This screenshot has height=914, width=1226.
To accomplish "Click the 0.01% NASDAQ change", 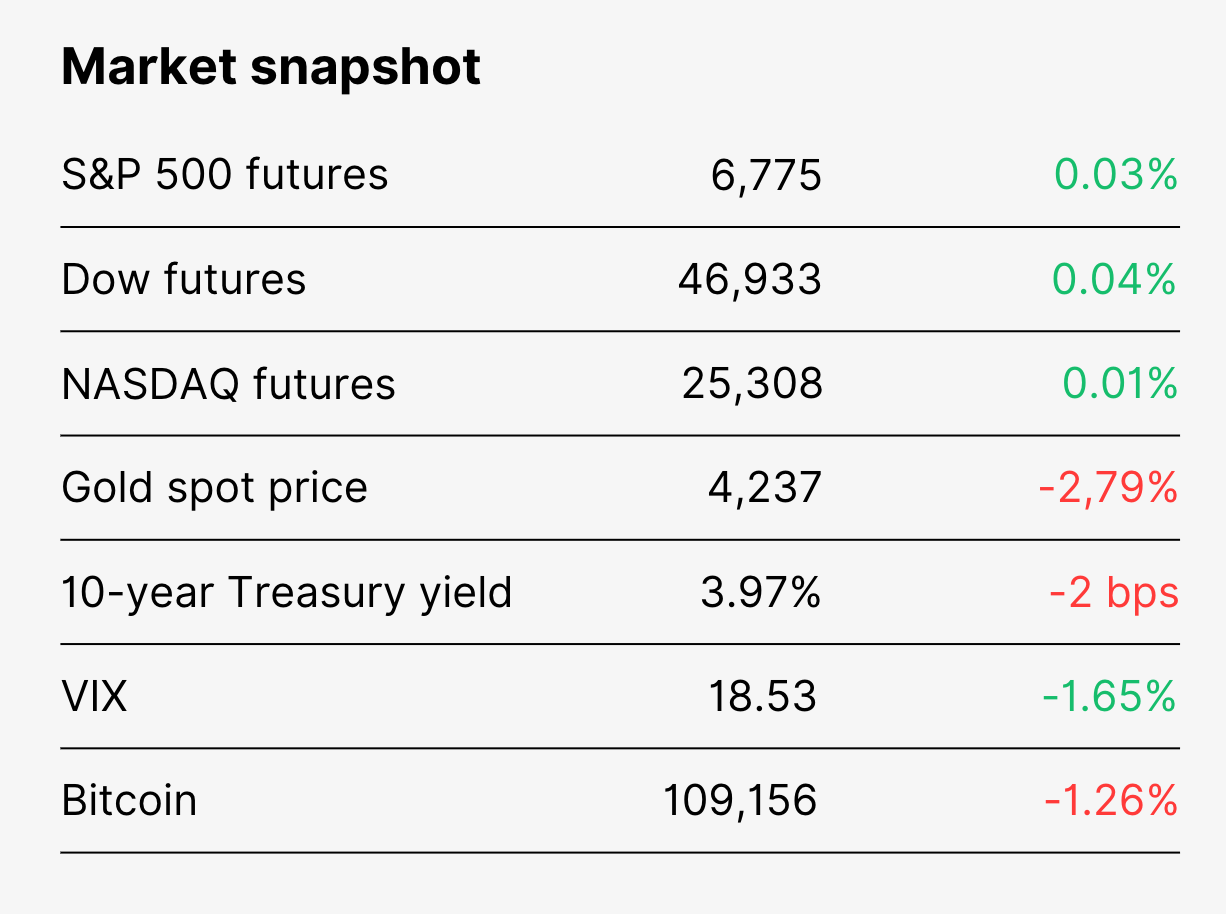I will pyautogui.click(x=1120, y=383).
